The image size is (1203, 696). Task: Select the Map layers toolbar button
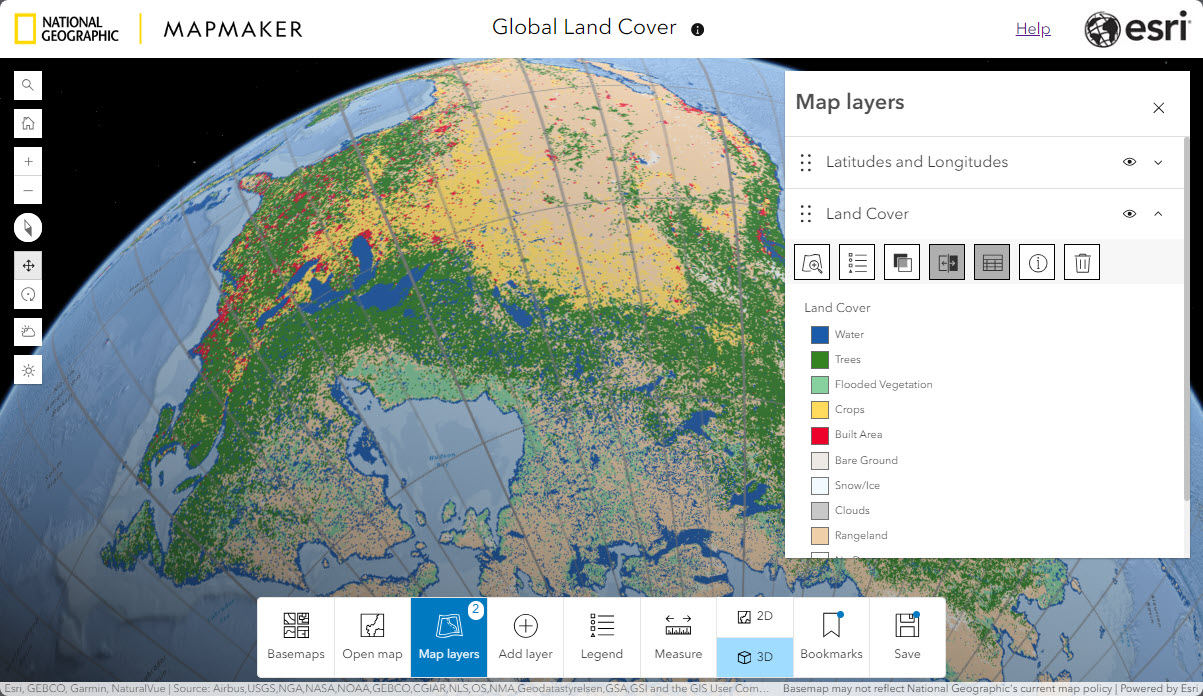(x=449, y=637)
